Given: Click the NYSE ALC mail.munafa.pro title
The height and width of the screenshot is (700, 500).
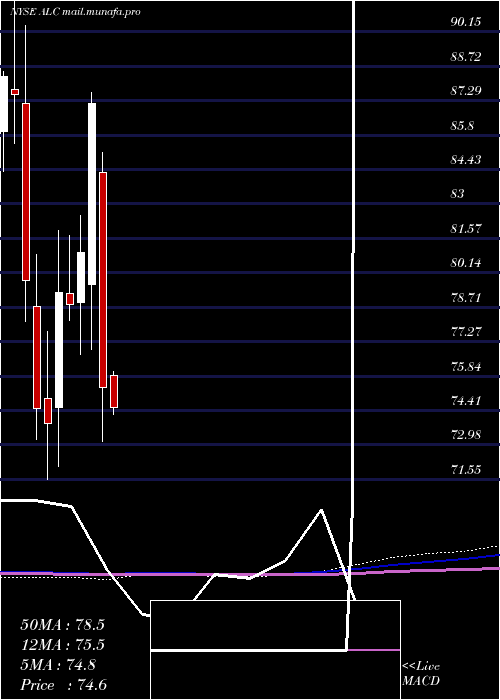Looking at the screenshot, I should [75, 12].
